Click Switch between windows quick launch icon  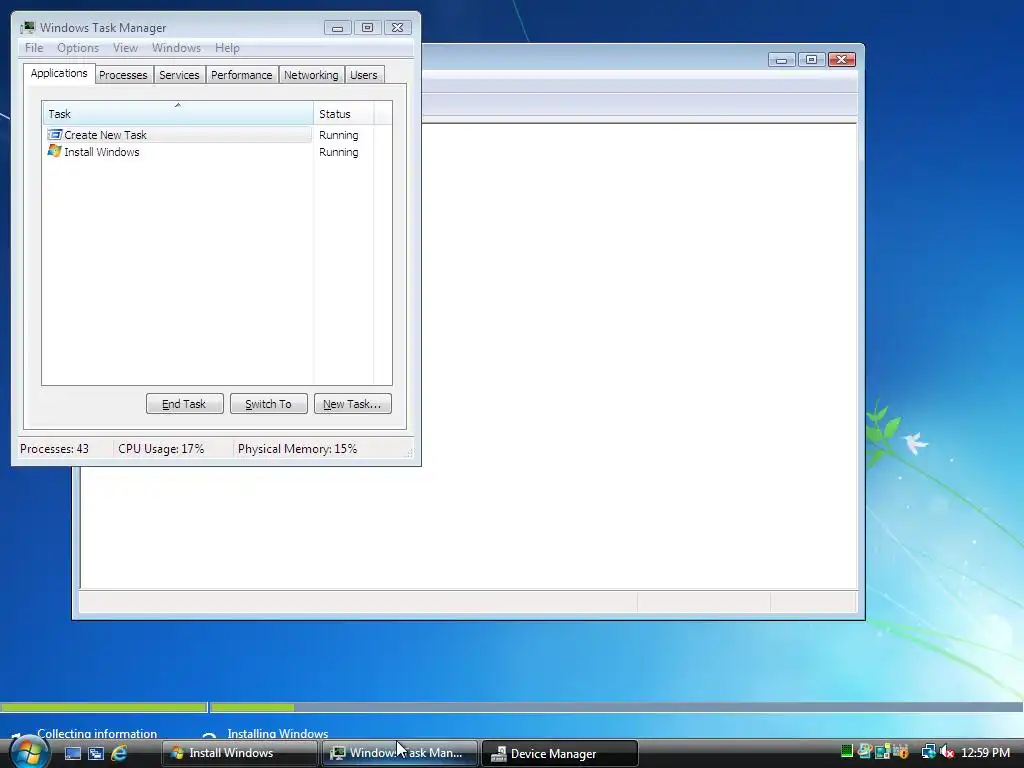click(x=96, y=753)
